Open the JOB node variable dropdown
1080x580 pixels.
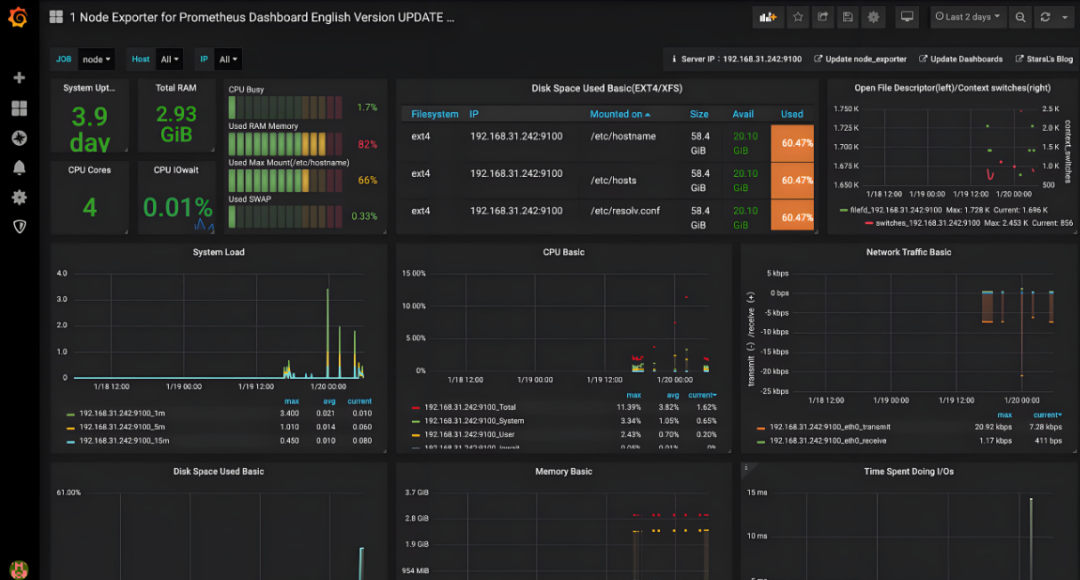[x=96, y=59]
